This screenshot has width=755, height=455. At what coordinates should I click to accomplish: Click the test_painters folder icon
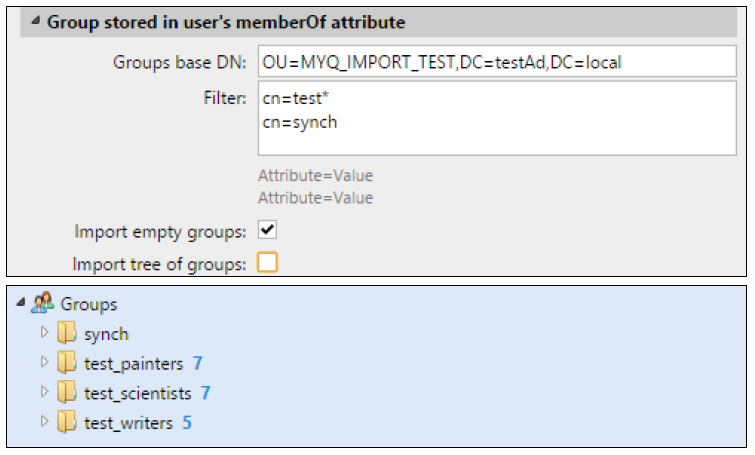click(67, 363)
